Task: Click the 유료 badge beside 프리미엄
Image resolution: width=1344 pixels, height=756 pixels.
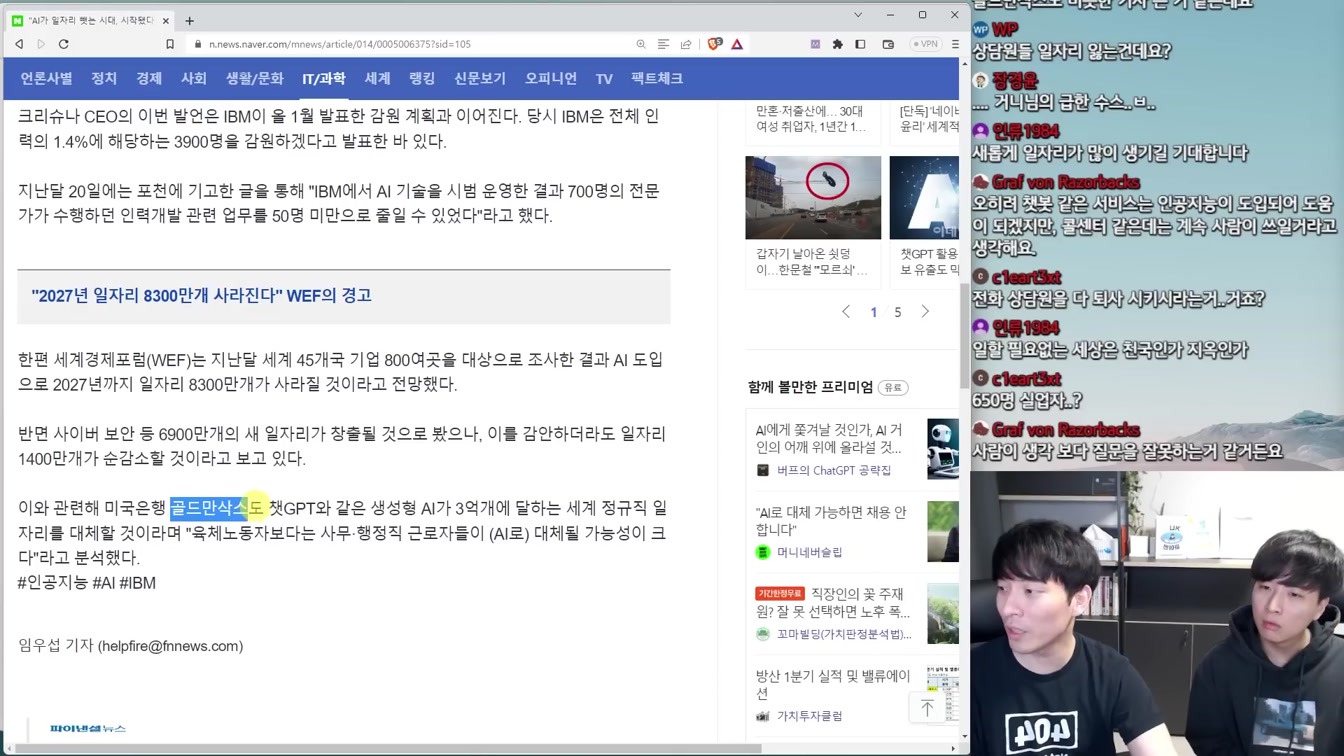Action: point(893,387)
